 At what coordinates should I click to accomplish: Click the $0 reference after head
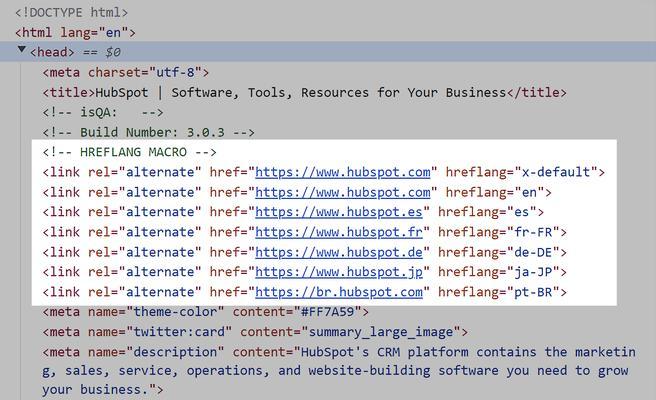(x=113, y=52)
